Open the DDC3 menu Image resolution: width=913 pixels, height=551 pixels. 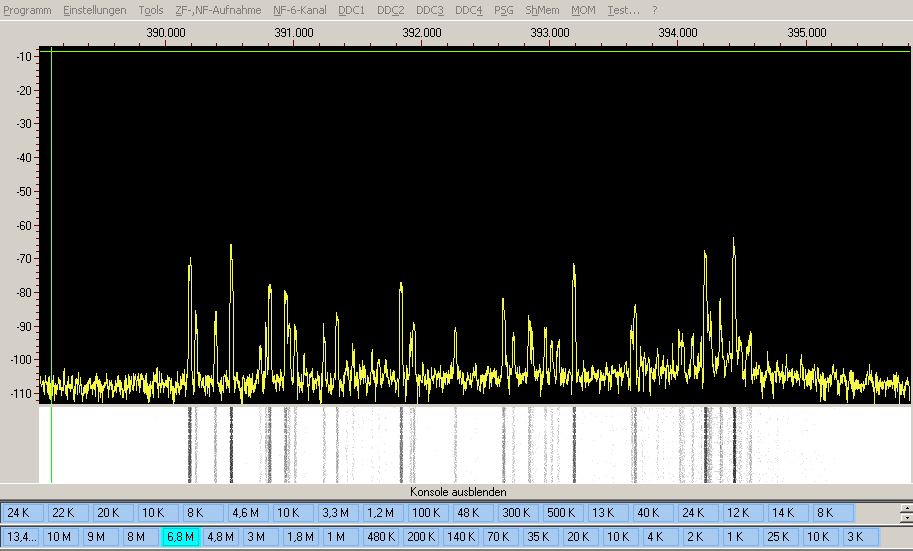(x=430, y=10)
